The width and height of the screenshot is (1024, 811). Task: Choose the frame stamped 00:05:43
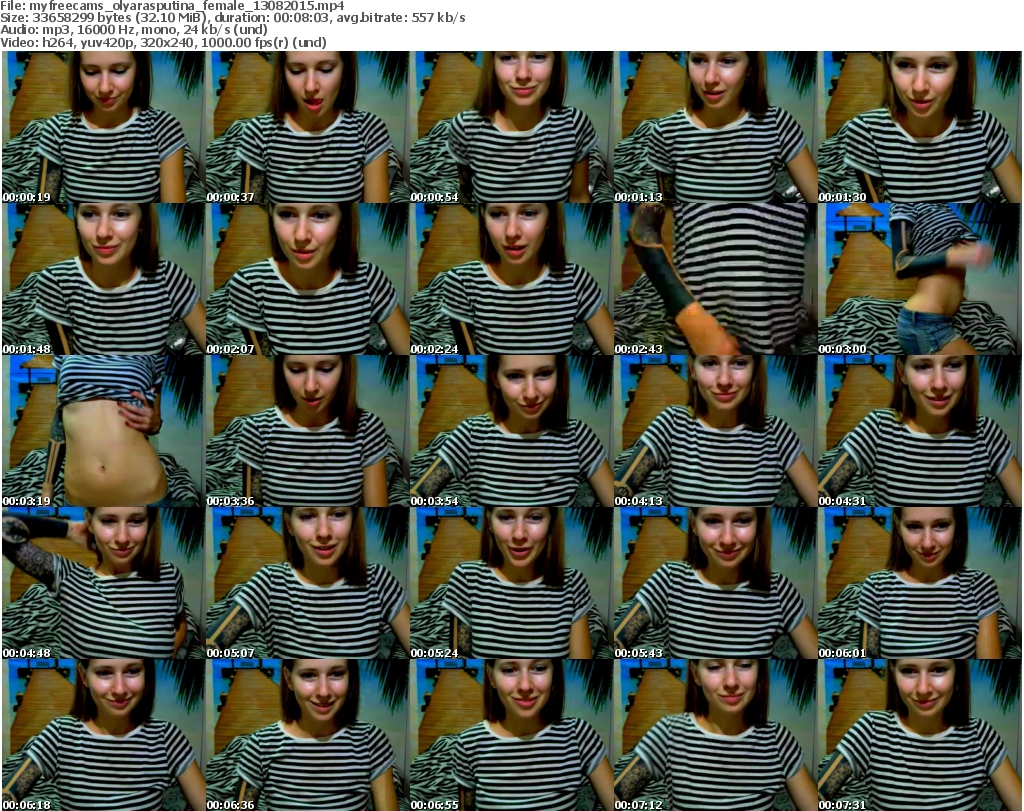[715, 583]
